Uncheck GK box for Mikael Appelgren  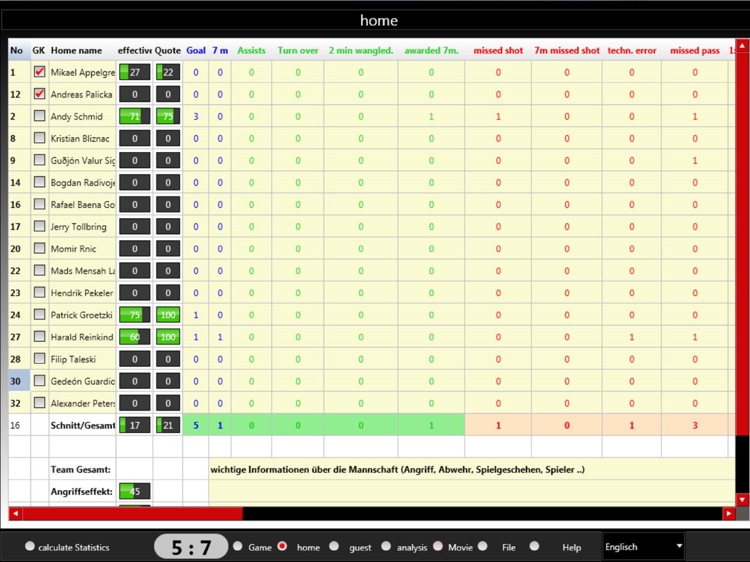coord(40,72)
